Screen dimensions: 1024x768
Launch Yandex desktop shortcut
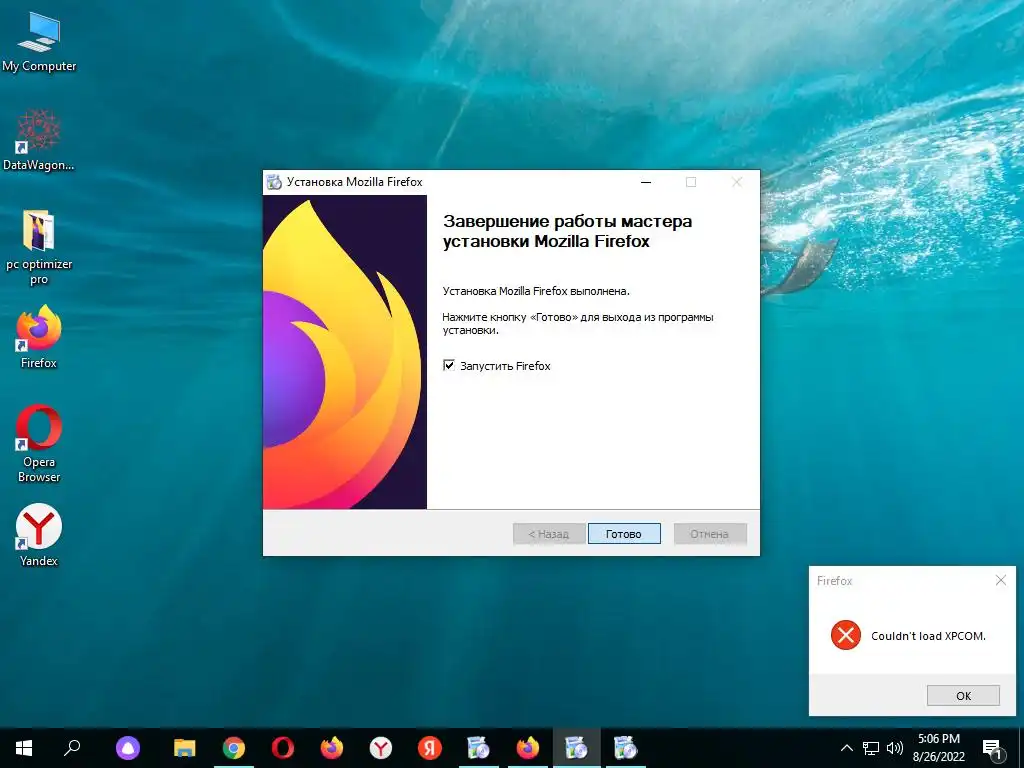pyautogui.click(x=39, y=535)
